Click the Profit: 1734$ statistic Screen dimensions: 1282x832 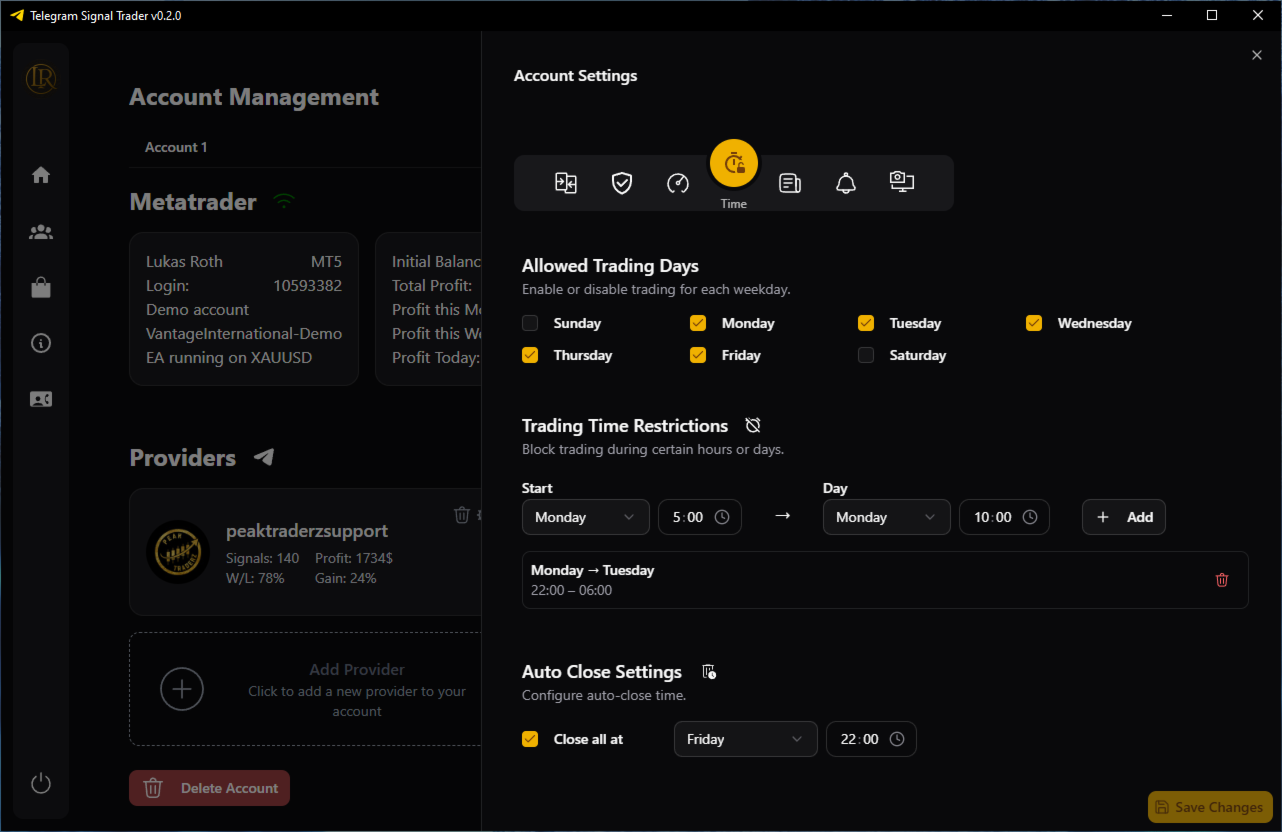(x=354, y=558)
